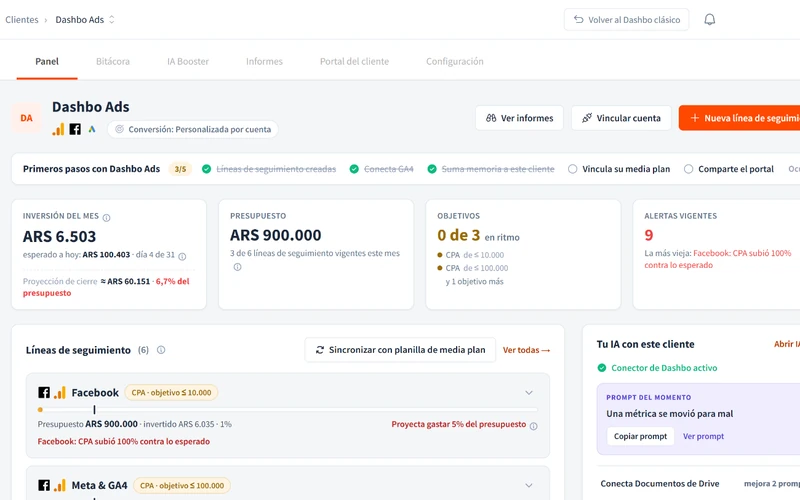Click Volver al Dashbo clásico button
Viewport: 800px width, 500px height.
626,19
